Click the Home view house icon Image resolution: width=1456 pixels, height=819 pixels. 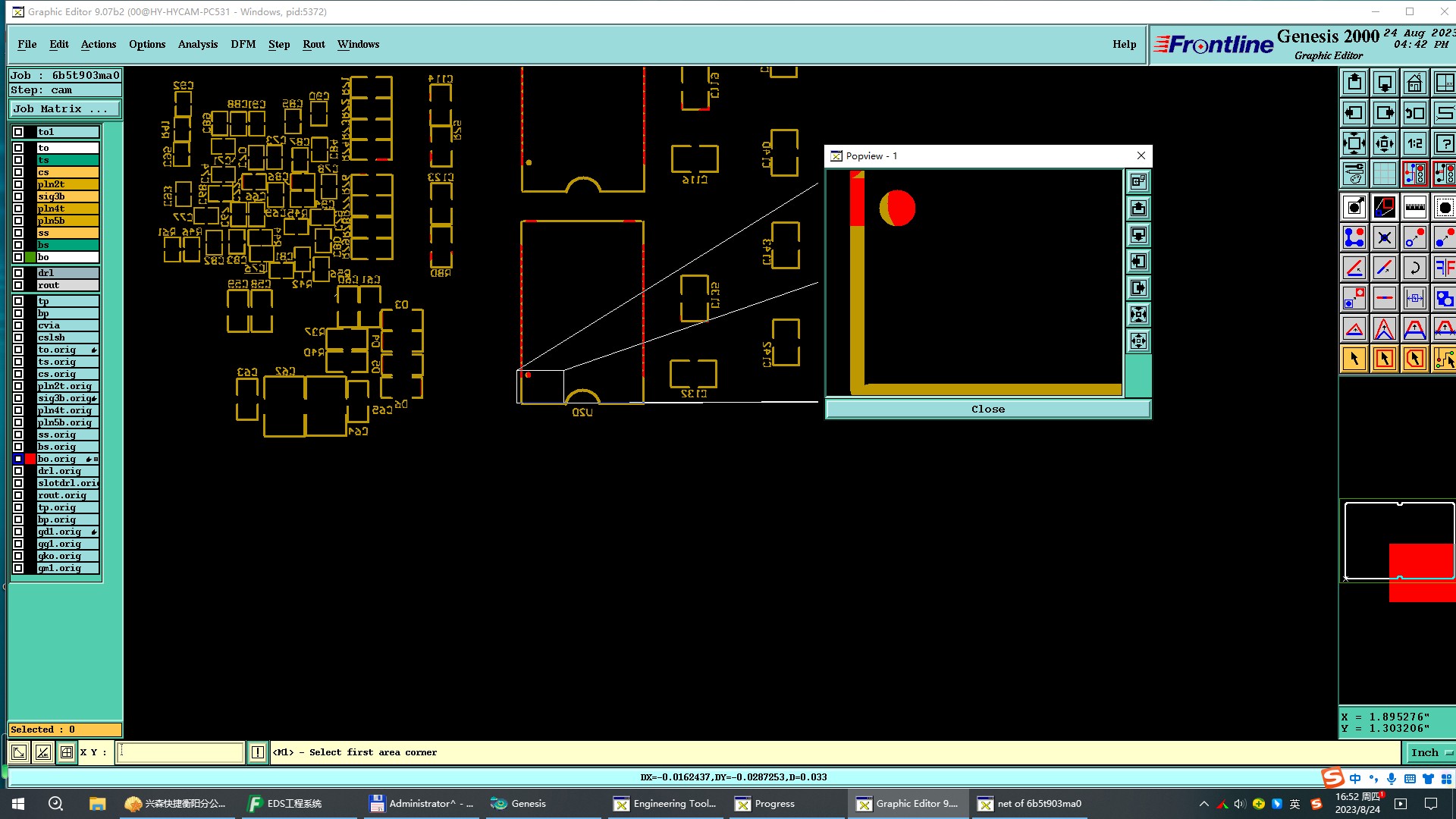click(1414, 83)
